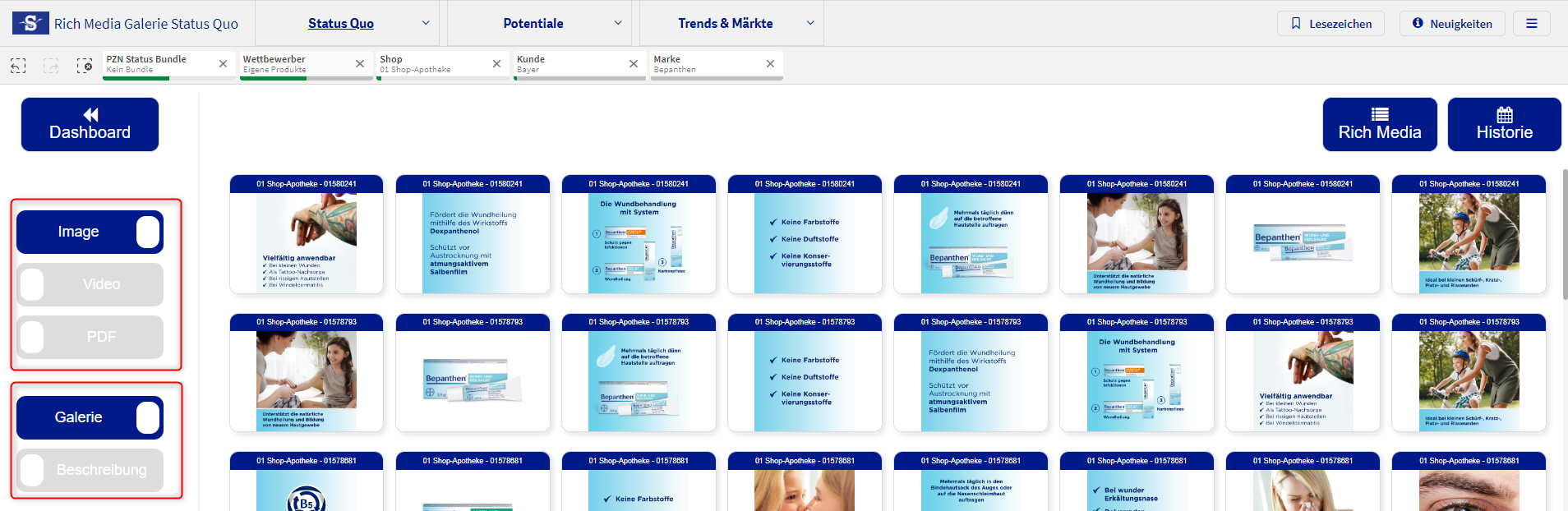Remove the Marke Bepanthen filter
This screenshot has width=1568, height=511.
coord(770,64)
